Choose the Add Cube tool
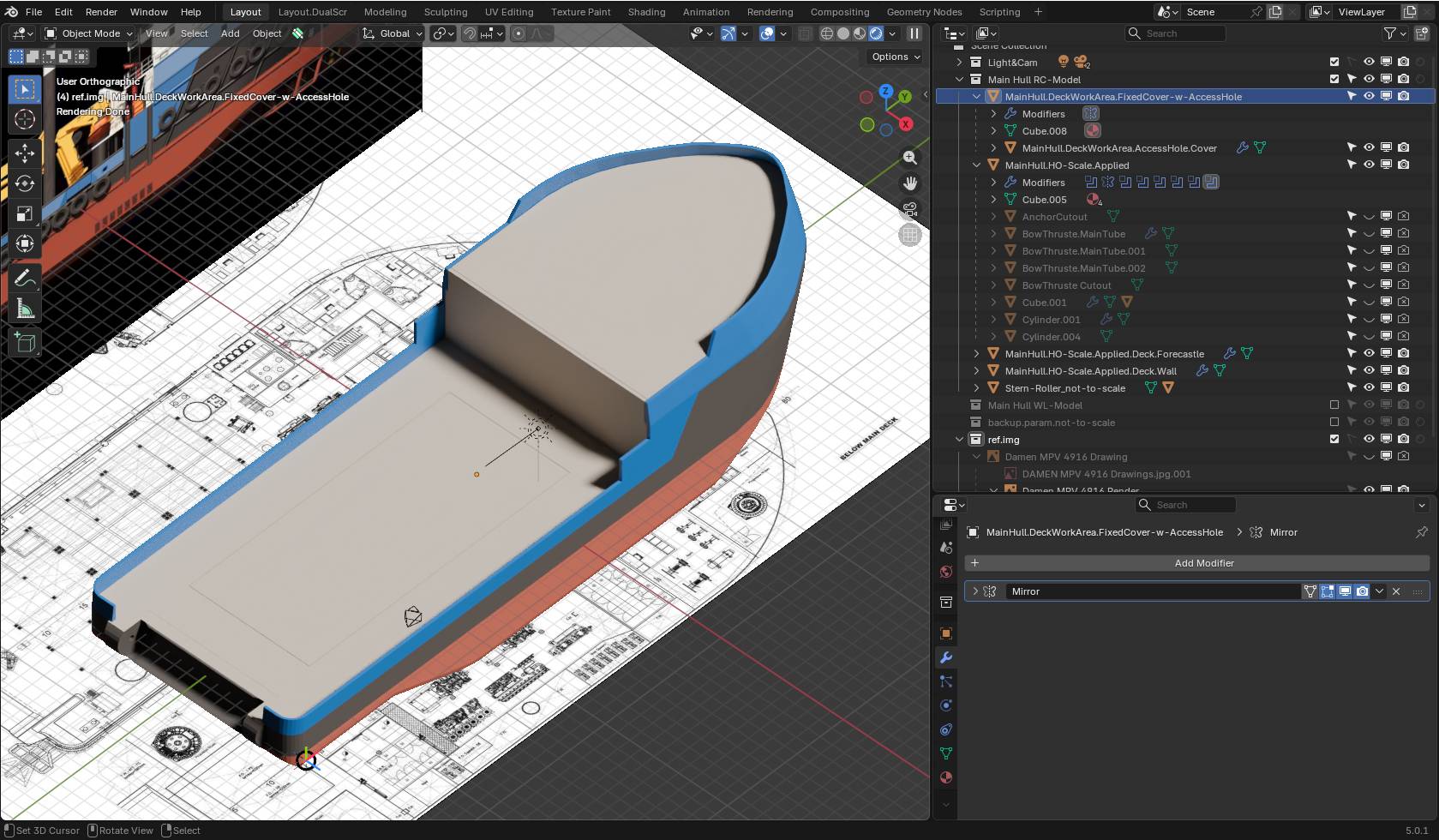Screen dimensions: 1439x840 25,343
